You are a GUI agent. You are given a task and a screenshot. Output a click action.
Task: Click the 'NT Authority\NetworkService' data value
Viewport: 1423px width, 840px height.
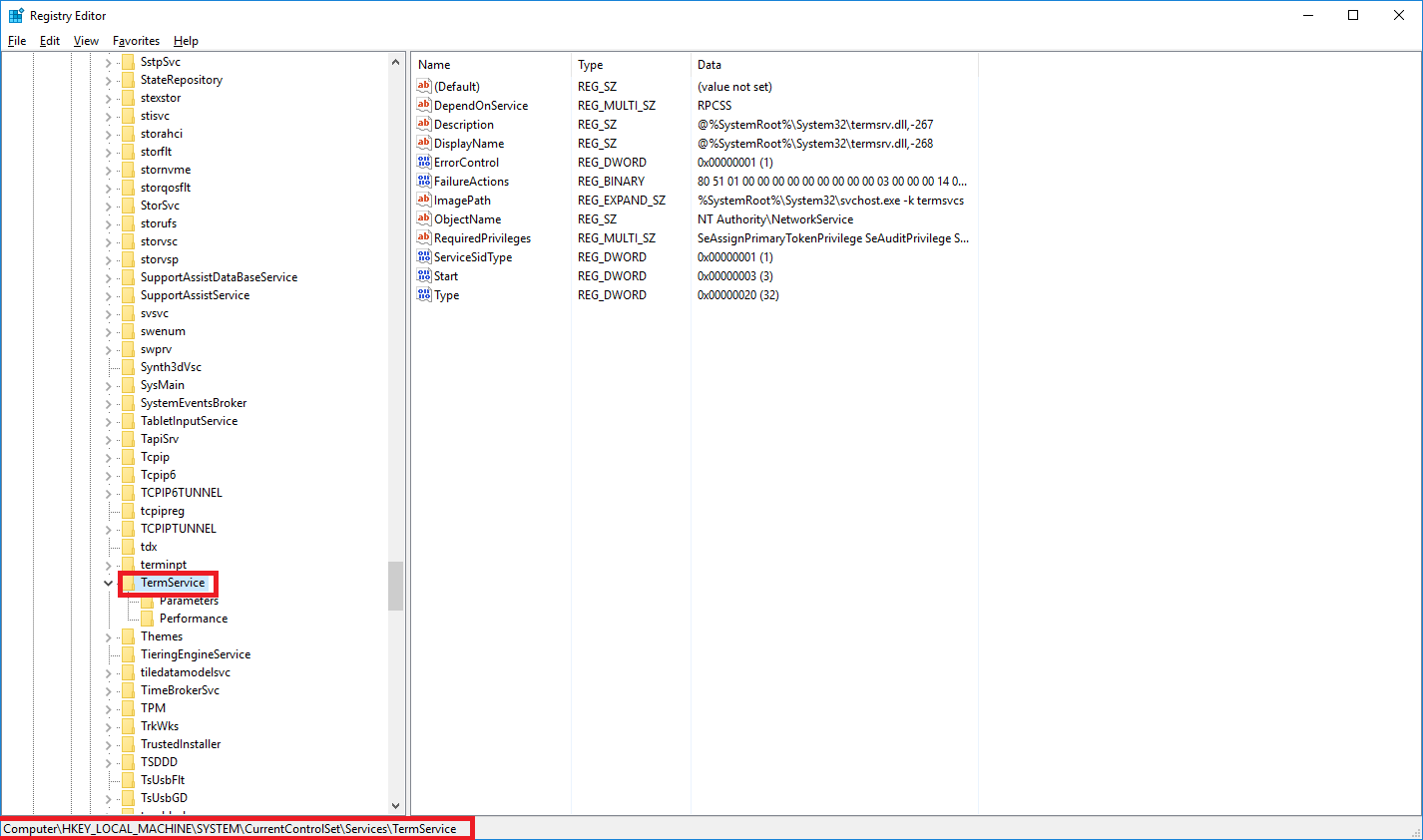[x=775, y=218]
